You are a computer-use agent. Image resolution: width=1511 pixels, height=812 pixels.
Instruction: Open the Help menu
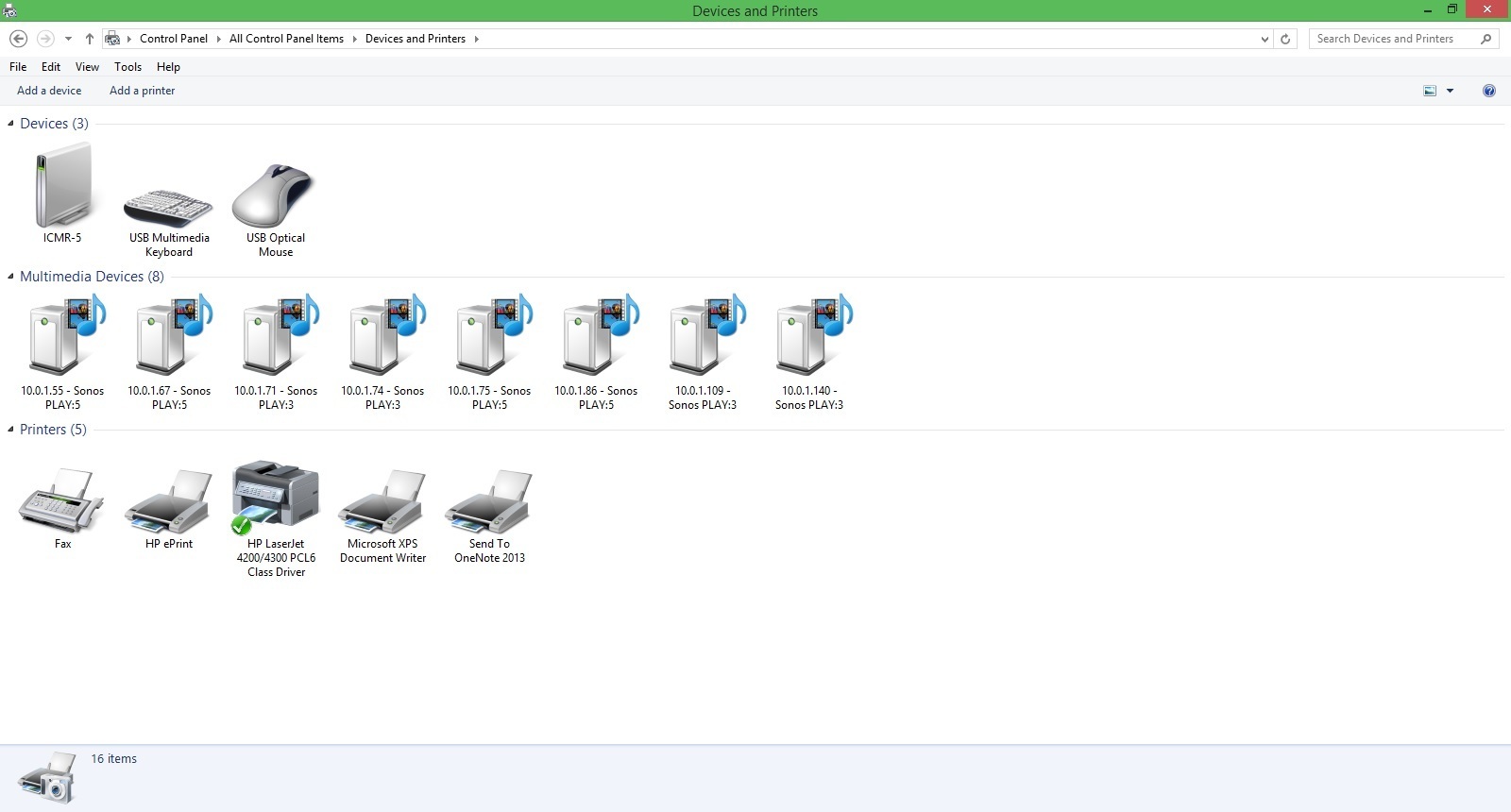(168, 67)
